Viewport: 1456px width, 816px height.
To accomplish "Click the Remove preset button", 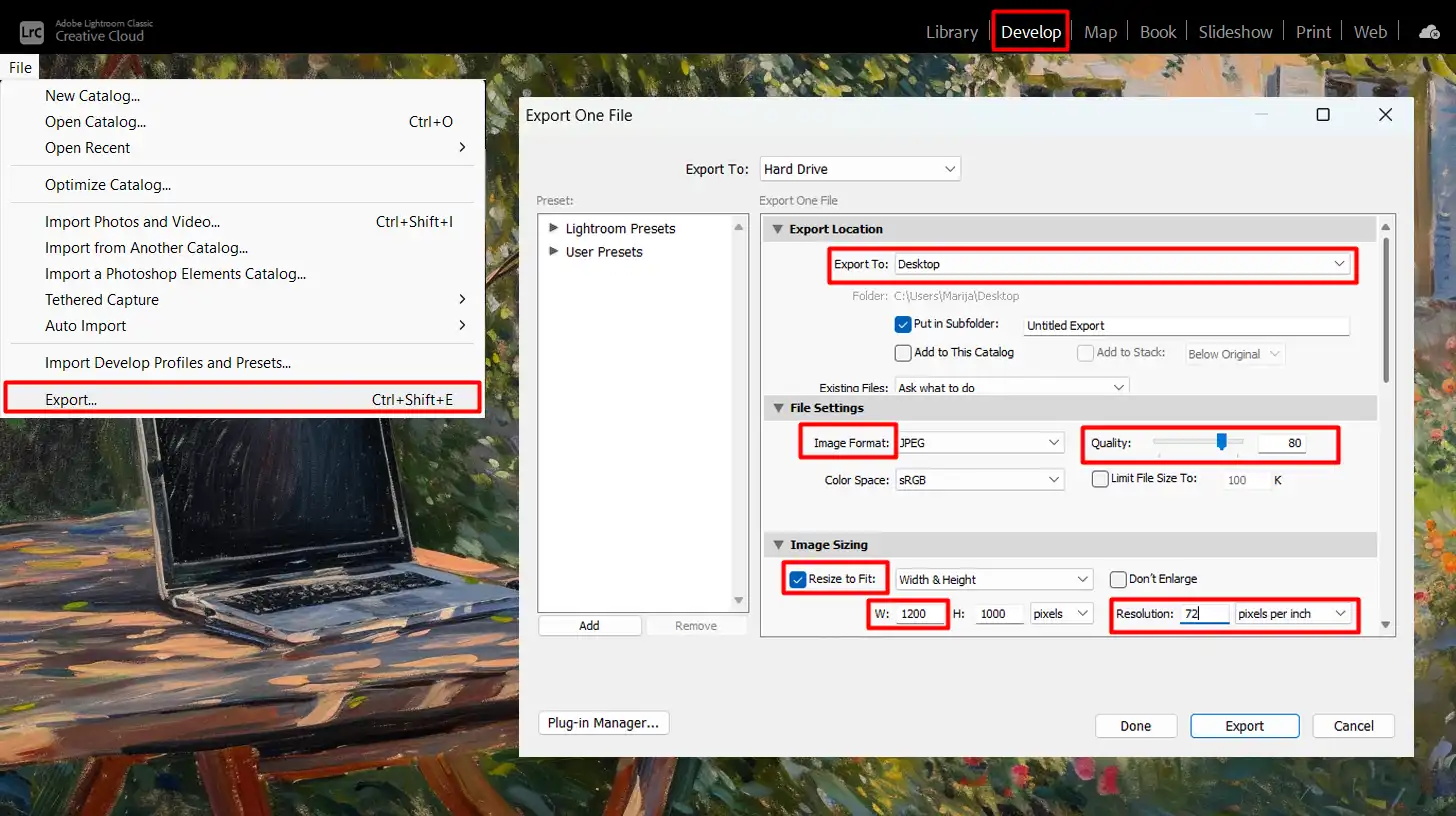I will (696, 626).
